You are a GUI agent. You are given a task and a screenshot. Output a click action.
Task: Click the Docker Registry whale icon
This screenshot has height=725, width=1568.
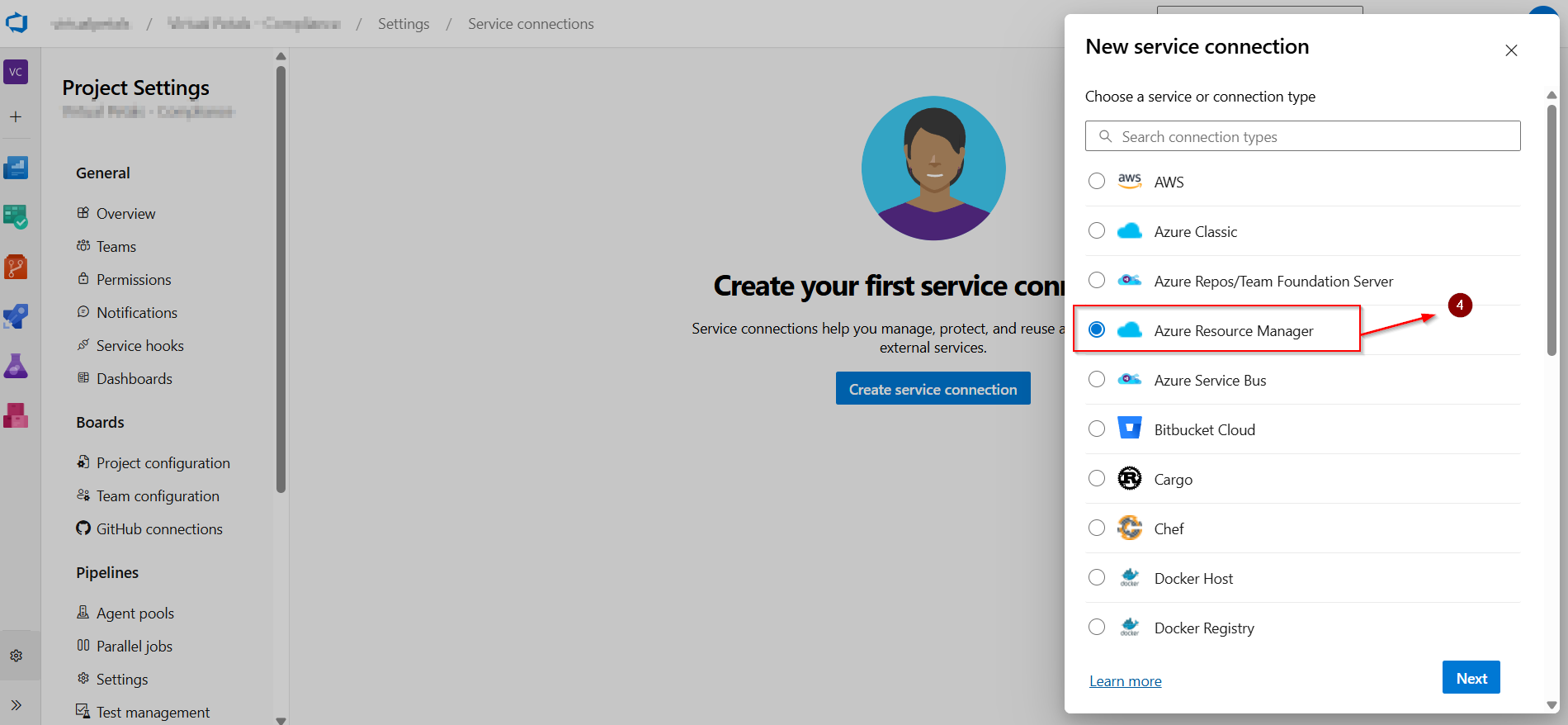click(1130, 627)
